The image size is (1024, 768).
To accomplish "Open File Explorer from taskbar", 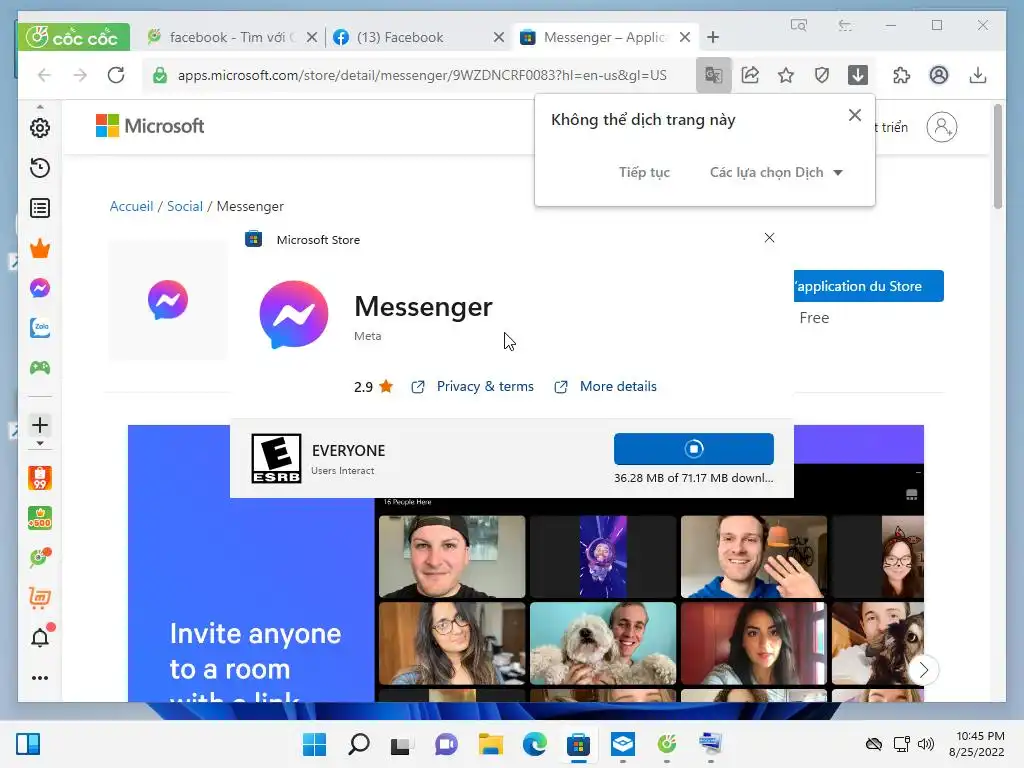I will tap(490, 744).
